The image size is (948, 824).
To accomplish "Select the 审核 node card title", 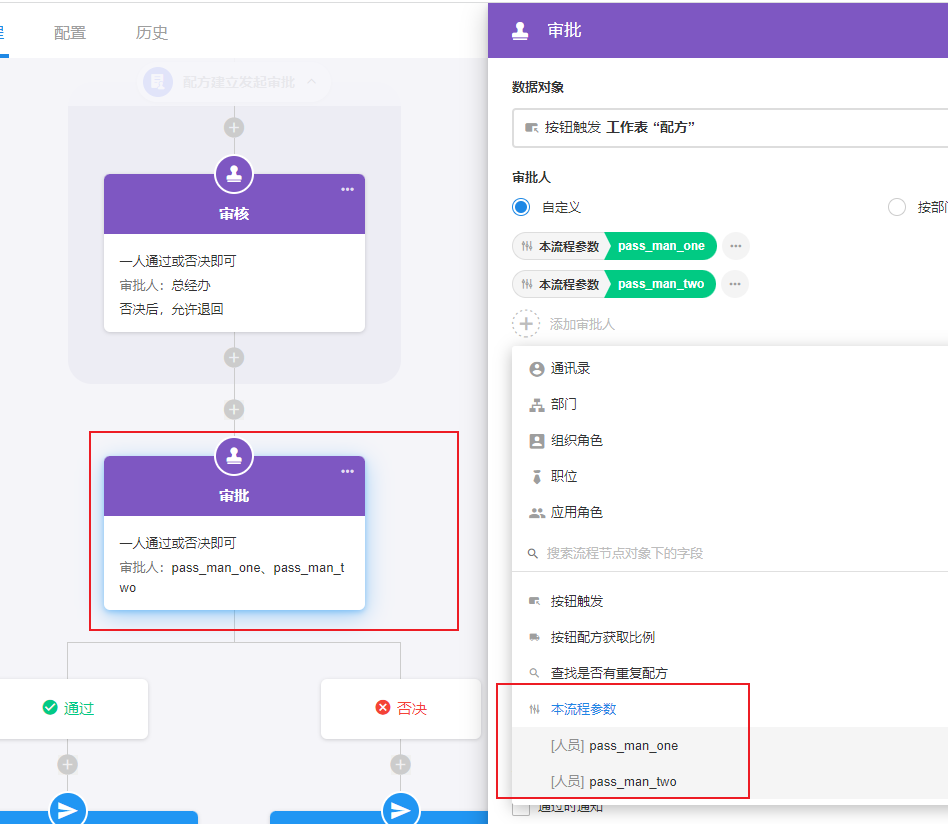I will coord(234,213).
